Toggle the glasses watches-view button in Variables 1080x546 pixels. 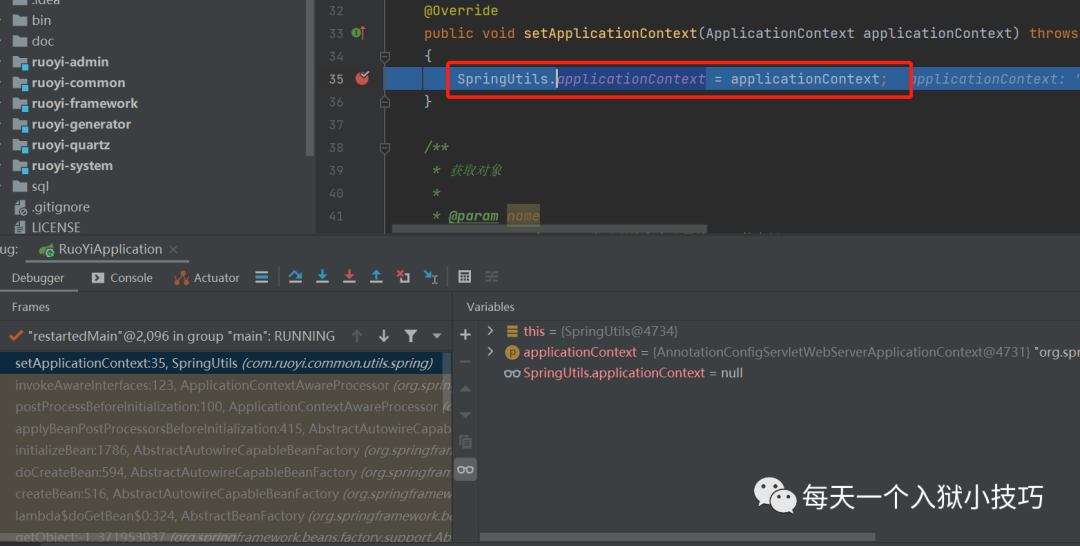465,469
